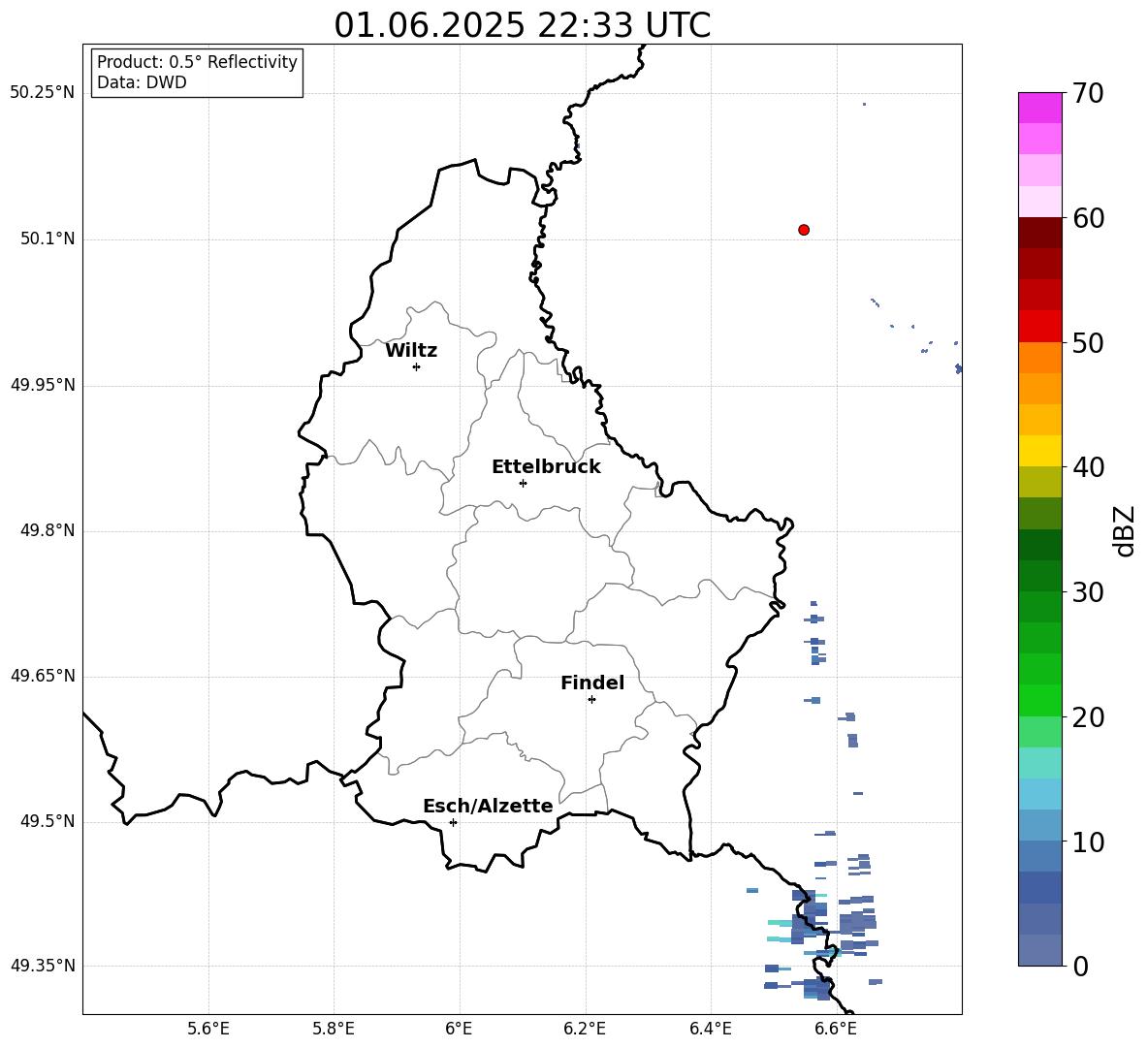The height and width of the screenshot is (1048, 1148).
Task: Click the 49.35°N latitude label
Action: (43, 966)
